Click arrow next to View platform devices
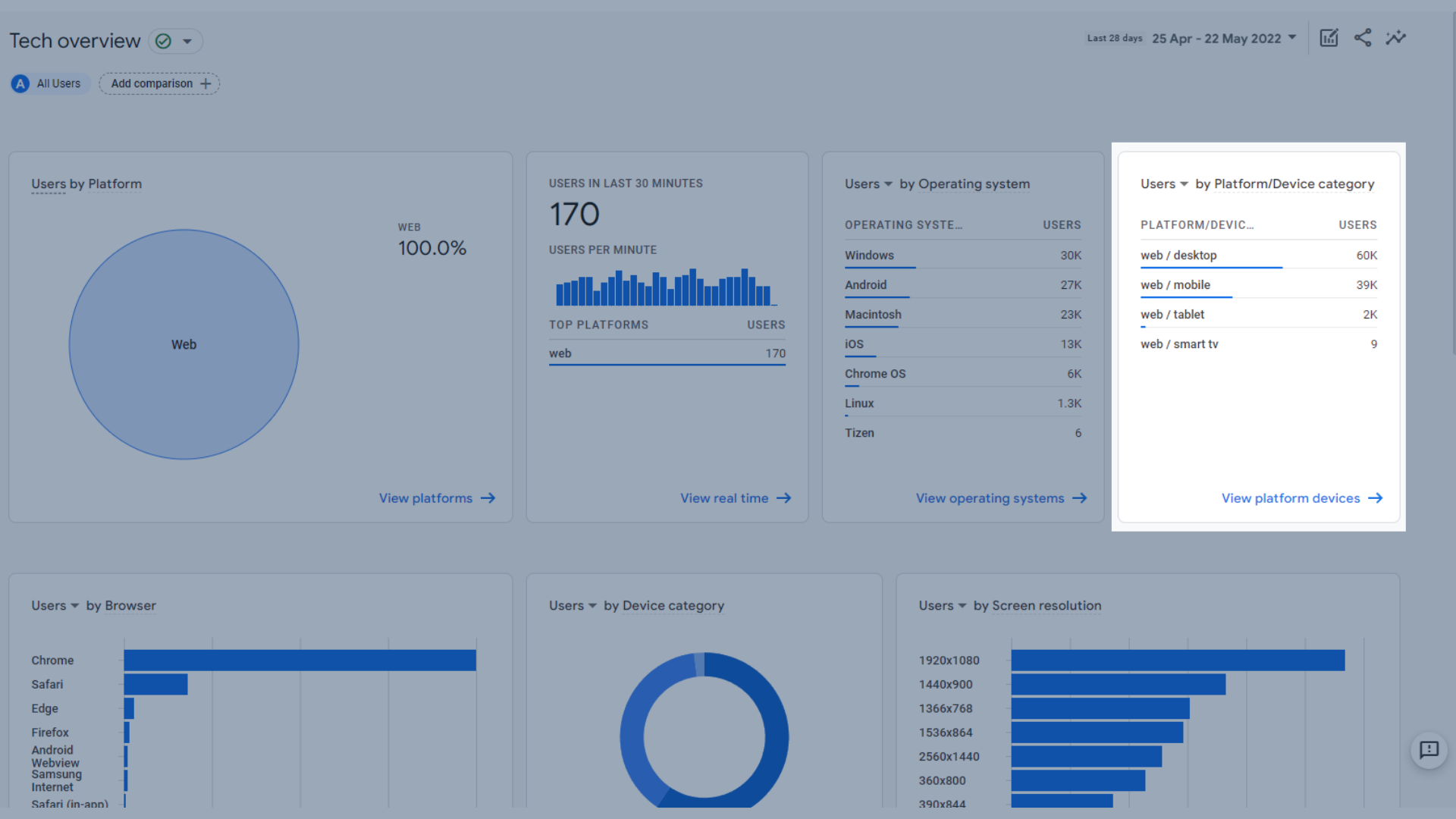The image size is (1456, 819). point(1376,498)
